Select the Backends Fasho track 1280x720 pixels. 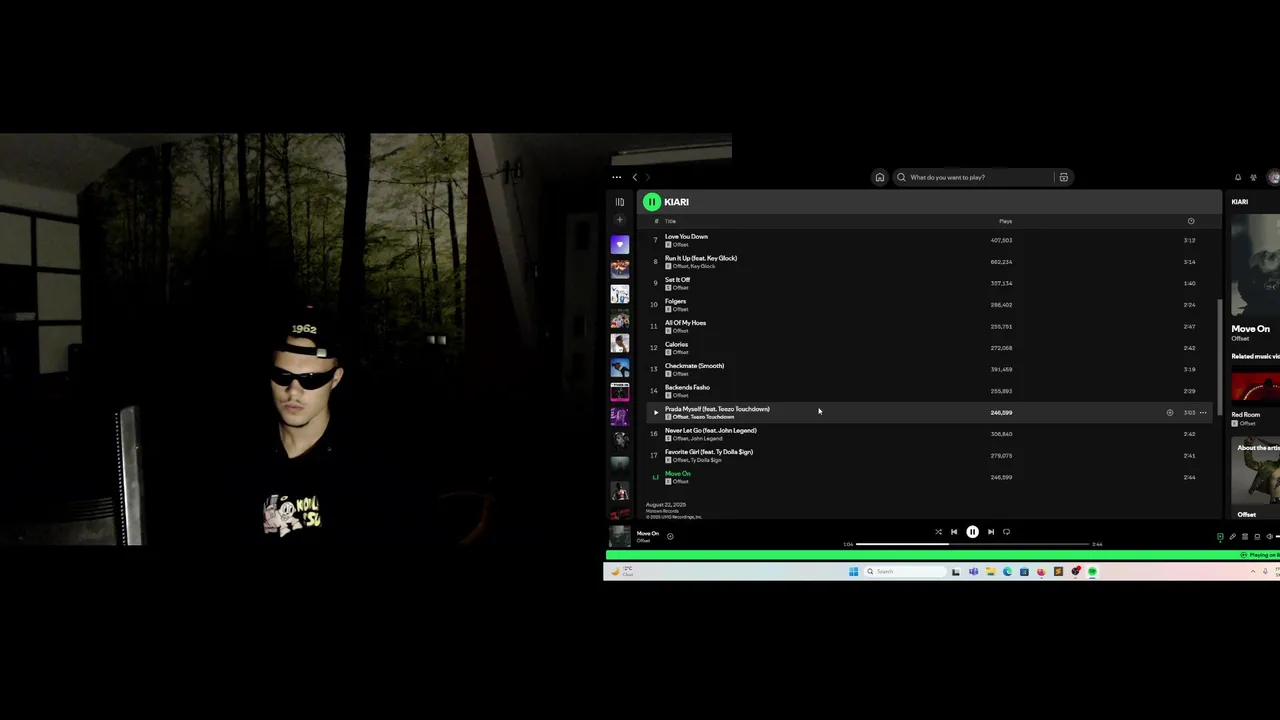point(928,391)
